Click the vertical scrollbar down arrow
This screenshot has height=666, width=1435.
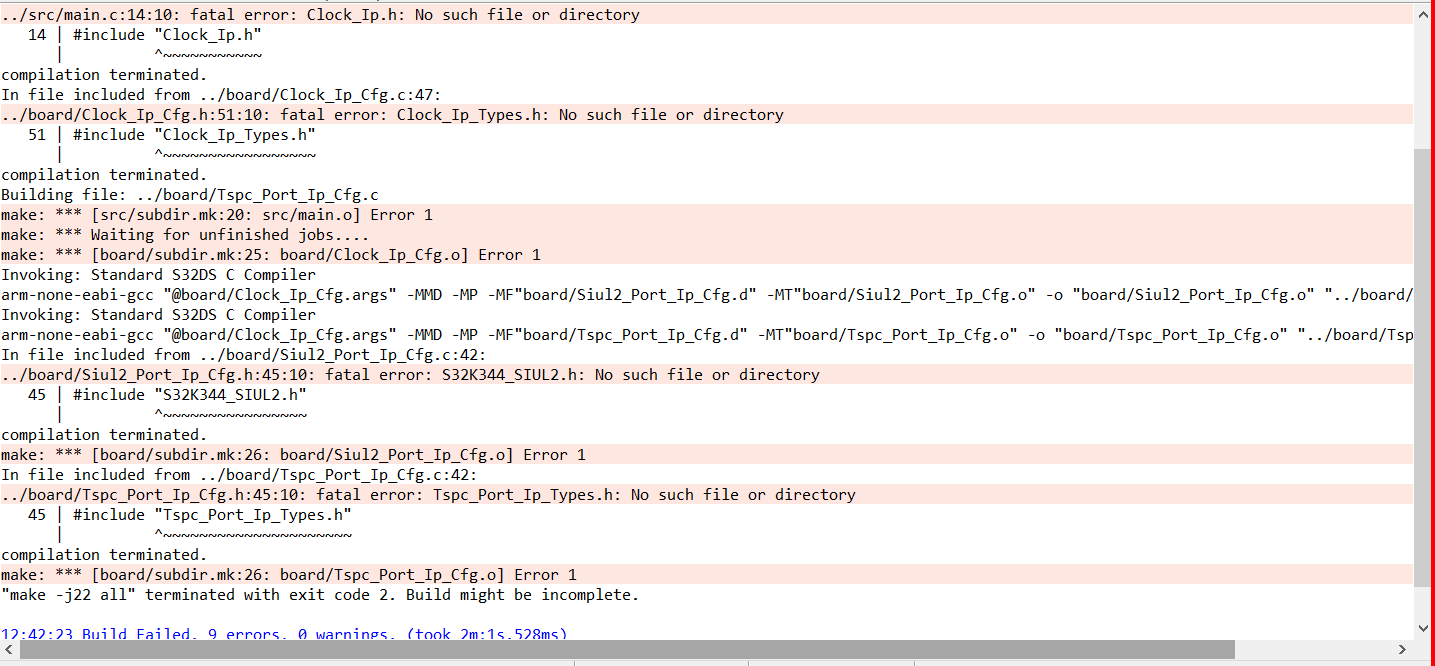pyautogui.click(x=1424, y=629)
